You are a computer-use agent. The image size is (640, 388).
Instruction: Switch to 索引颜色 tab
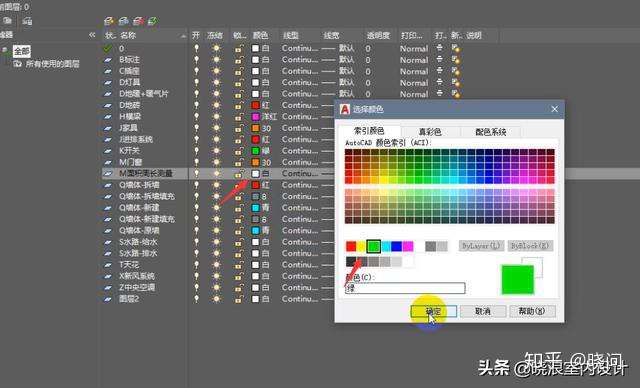[369, 131]
